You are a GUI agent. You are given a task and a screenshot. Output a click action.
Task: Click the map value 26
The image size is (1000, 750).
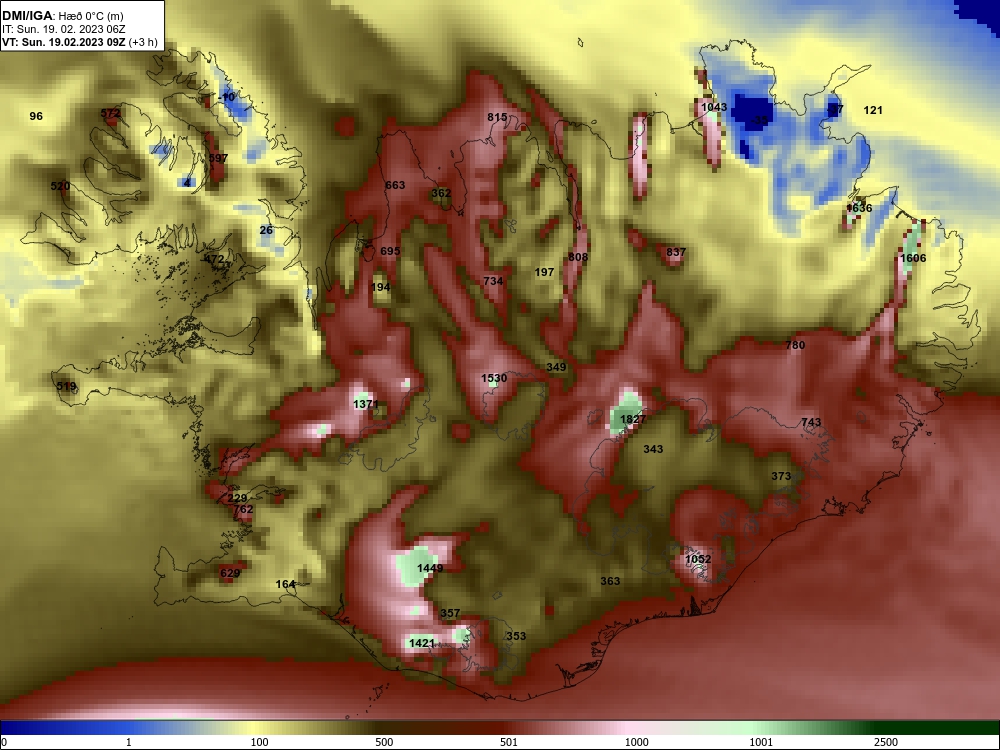coord(267,230)
